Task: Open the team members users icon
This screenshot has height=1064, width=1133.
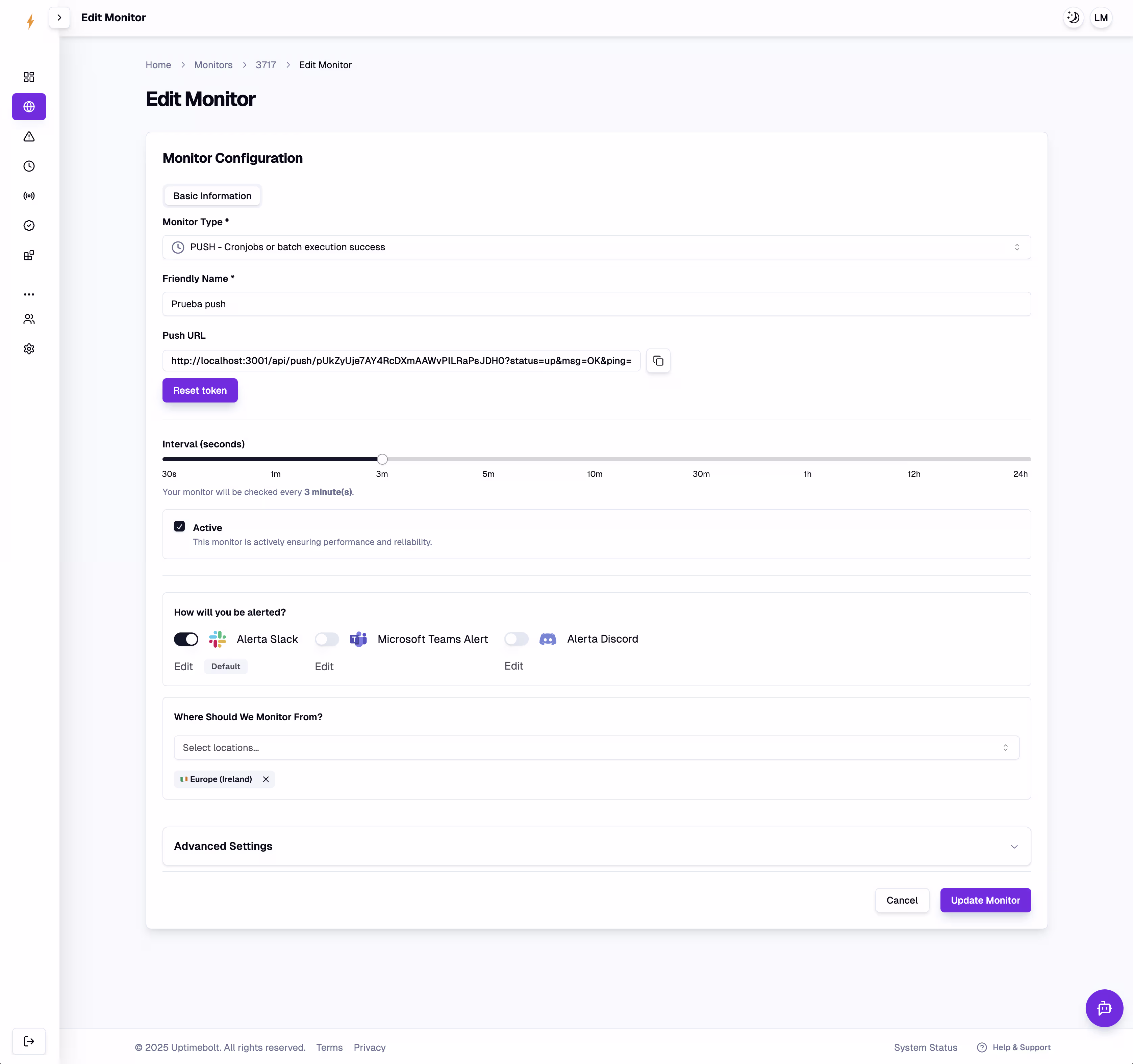Action: coord(29,319)
